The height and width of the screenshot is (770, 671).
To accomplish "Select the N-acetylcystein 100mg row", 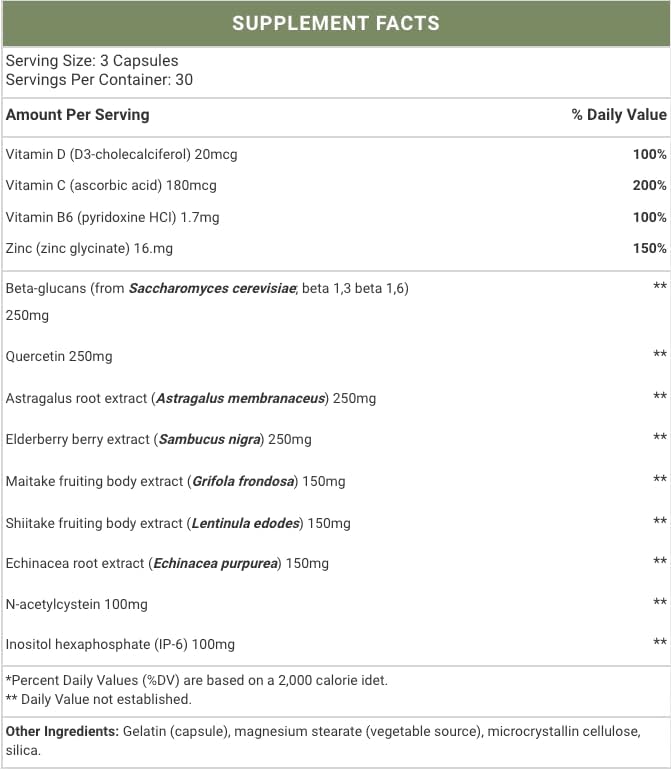I will click(x=336, y=605).
